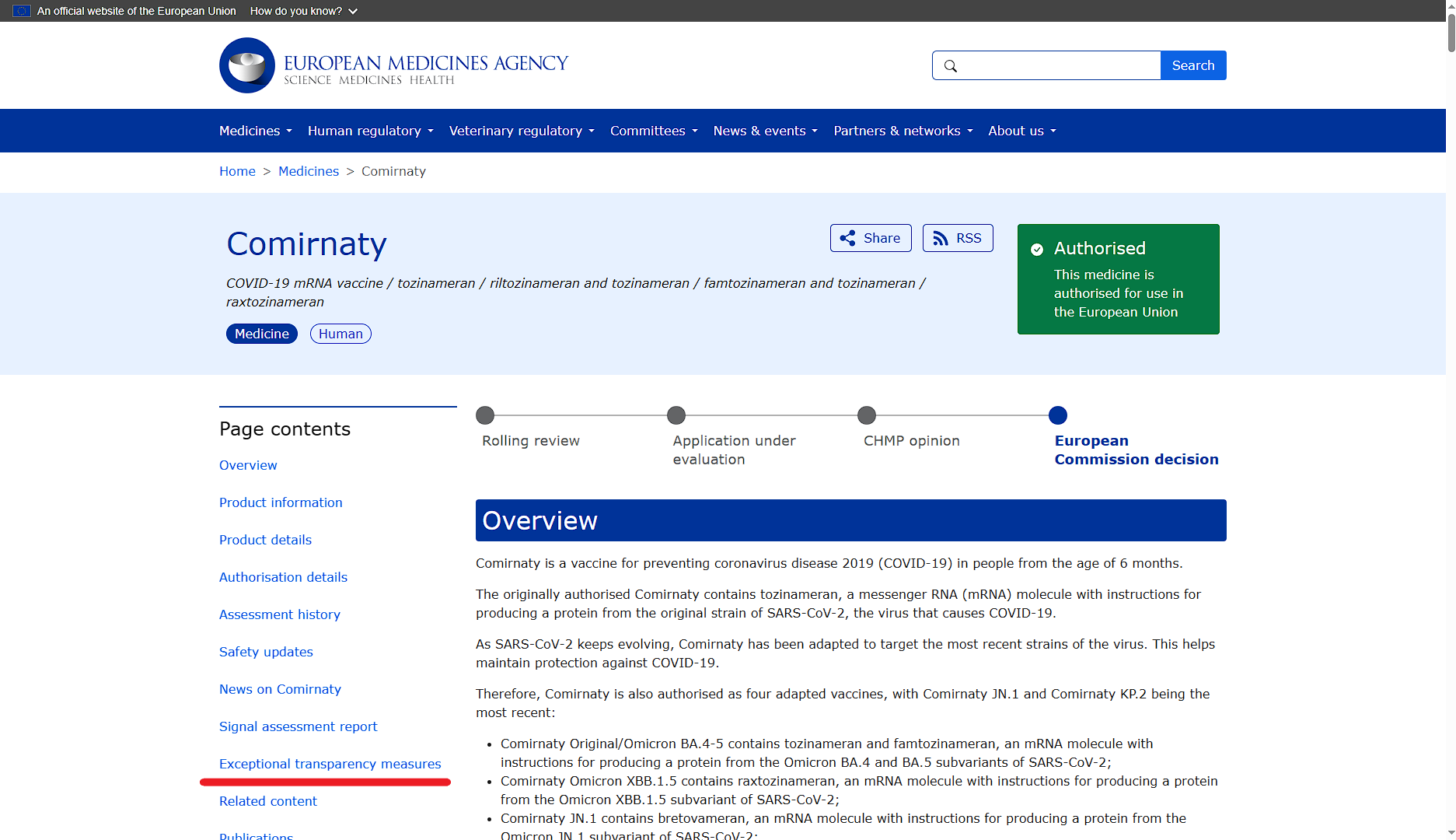Viewport: 1456px width, 840px height.
Task: Click the Comirnaty page title
Action: 306,244
